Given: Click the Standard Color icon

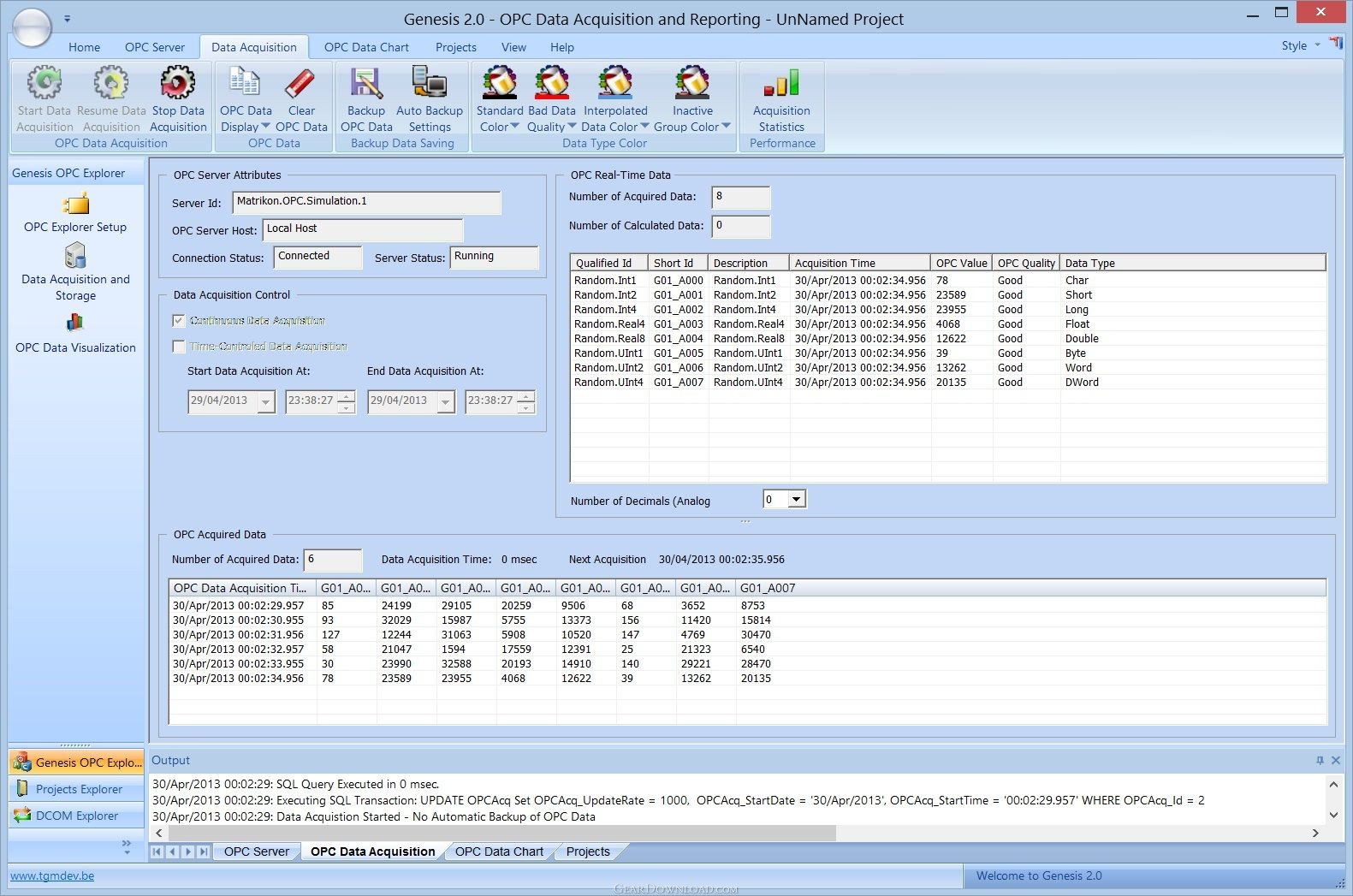Looking at the screenshot, I should coord(500,83).
